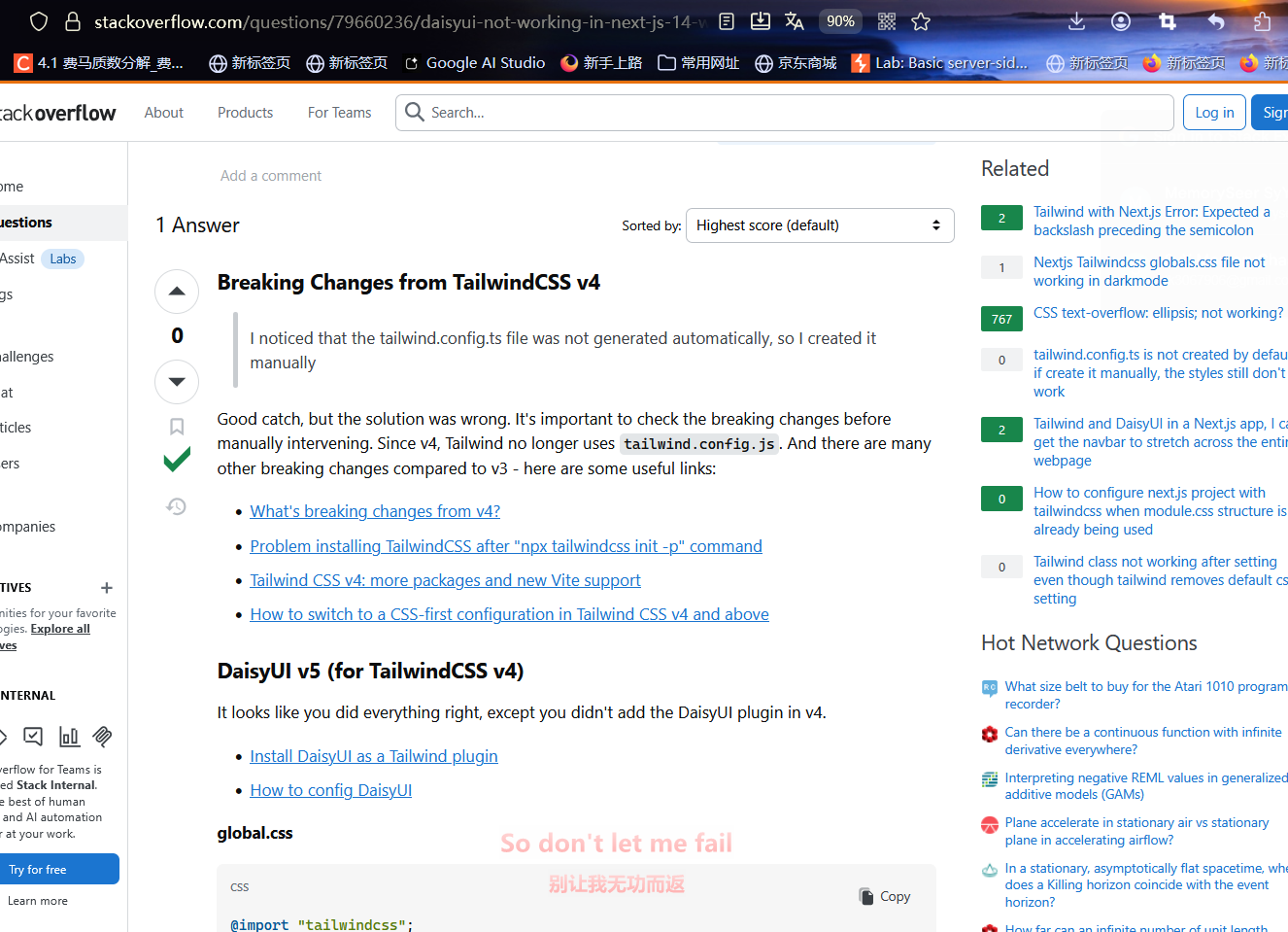This screenshot has height=932, width=1288.
Task: Expand the collectives plus button in sidebar
Action: coord(107,588)
